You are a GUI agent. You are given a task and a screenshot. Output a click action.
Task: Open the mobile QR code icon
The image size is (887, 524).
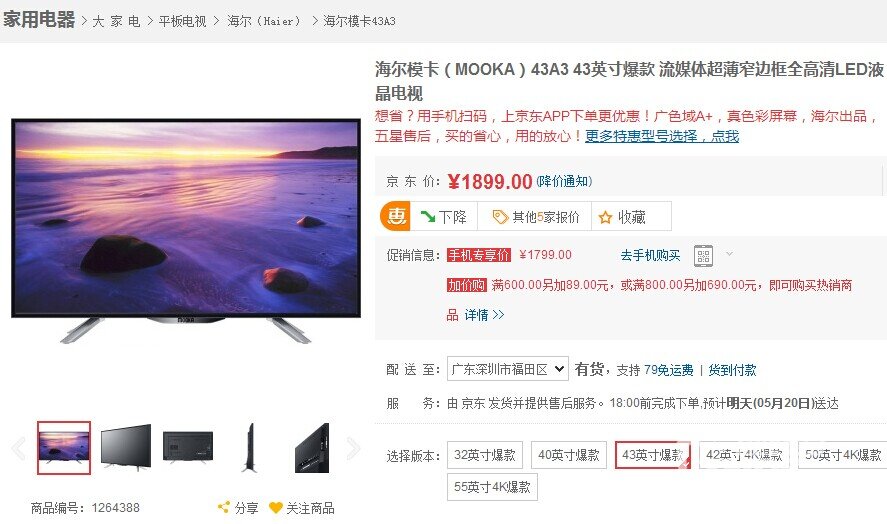click(703, 256)
